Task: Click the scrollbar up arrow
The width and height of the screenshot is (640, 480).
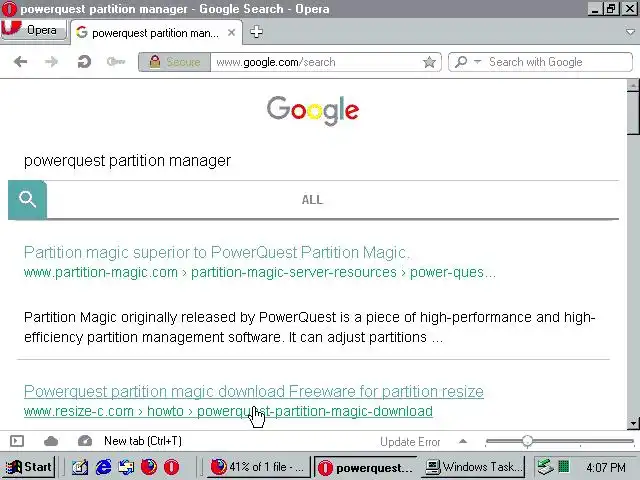Action: (x=633, y=85)
